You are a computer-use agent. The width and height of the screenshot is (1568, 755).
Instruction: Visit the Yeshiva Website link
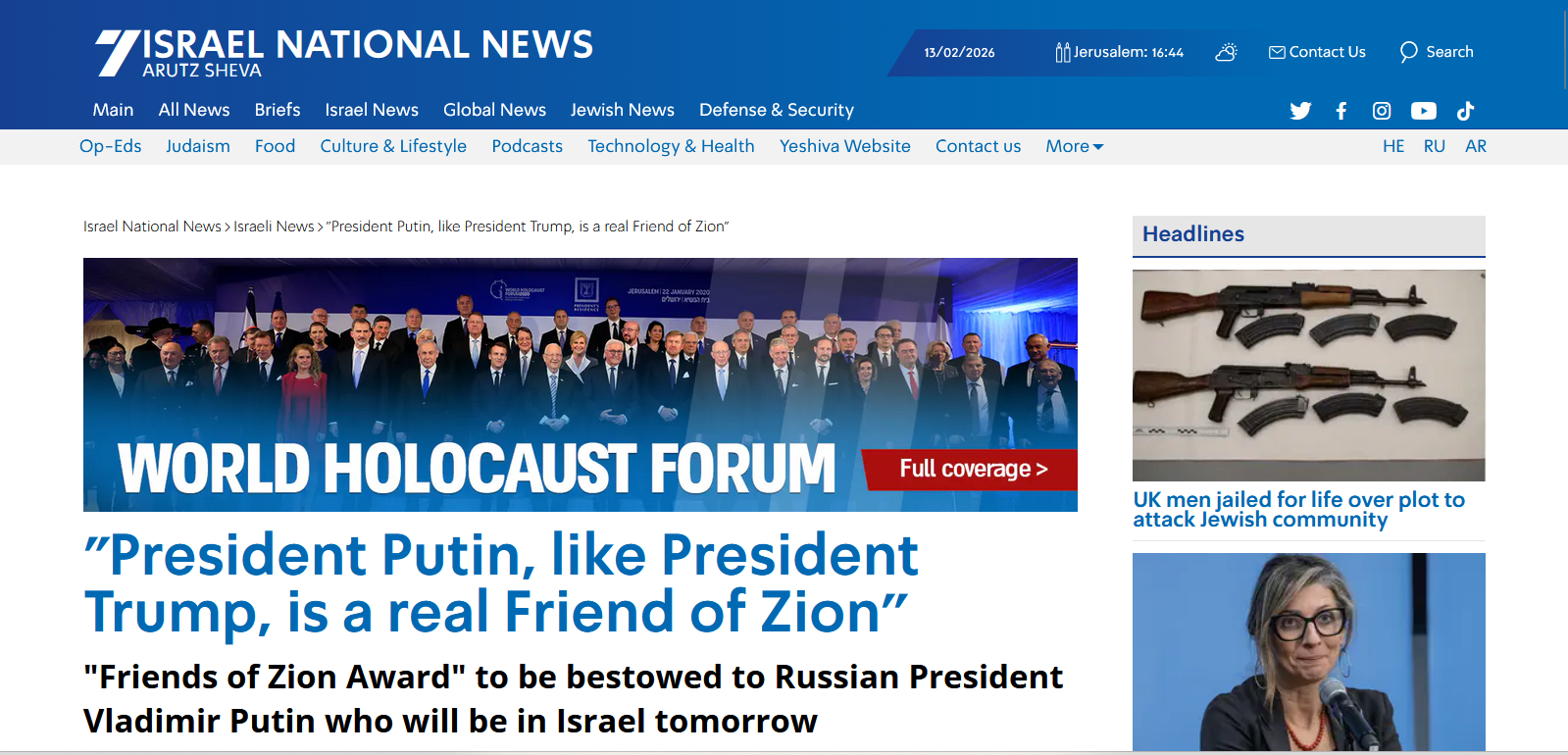pos(845,146)
